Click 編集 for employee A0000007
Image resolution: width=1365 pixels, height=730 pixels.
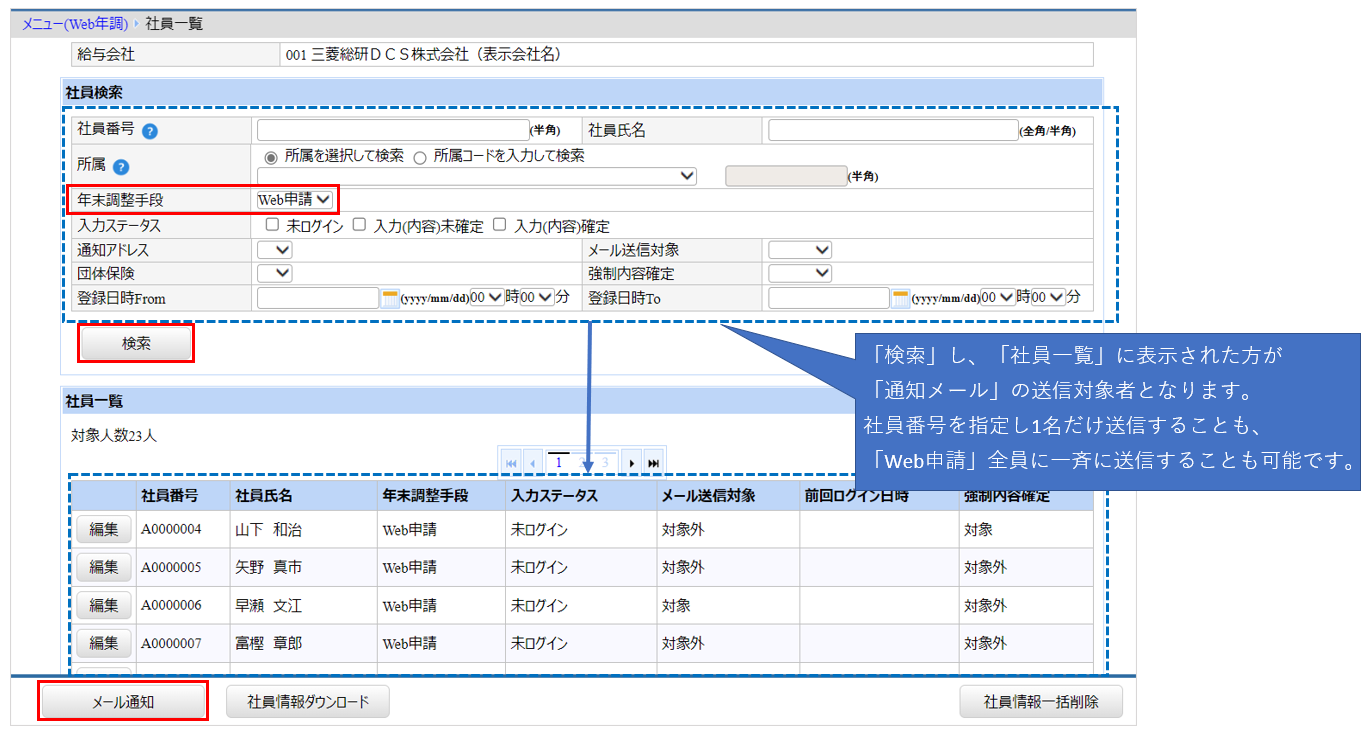104,643
